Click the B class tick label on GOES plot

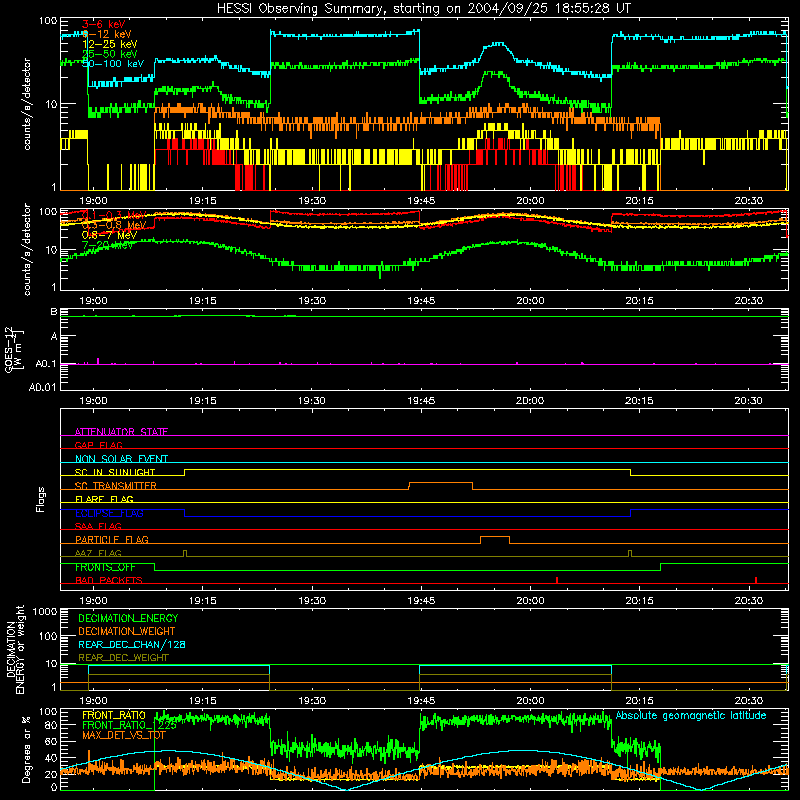coord(54,311)
